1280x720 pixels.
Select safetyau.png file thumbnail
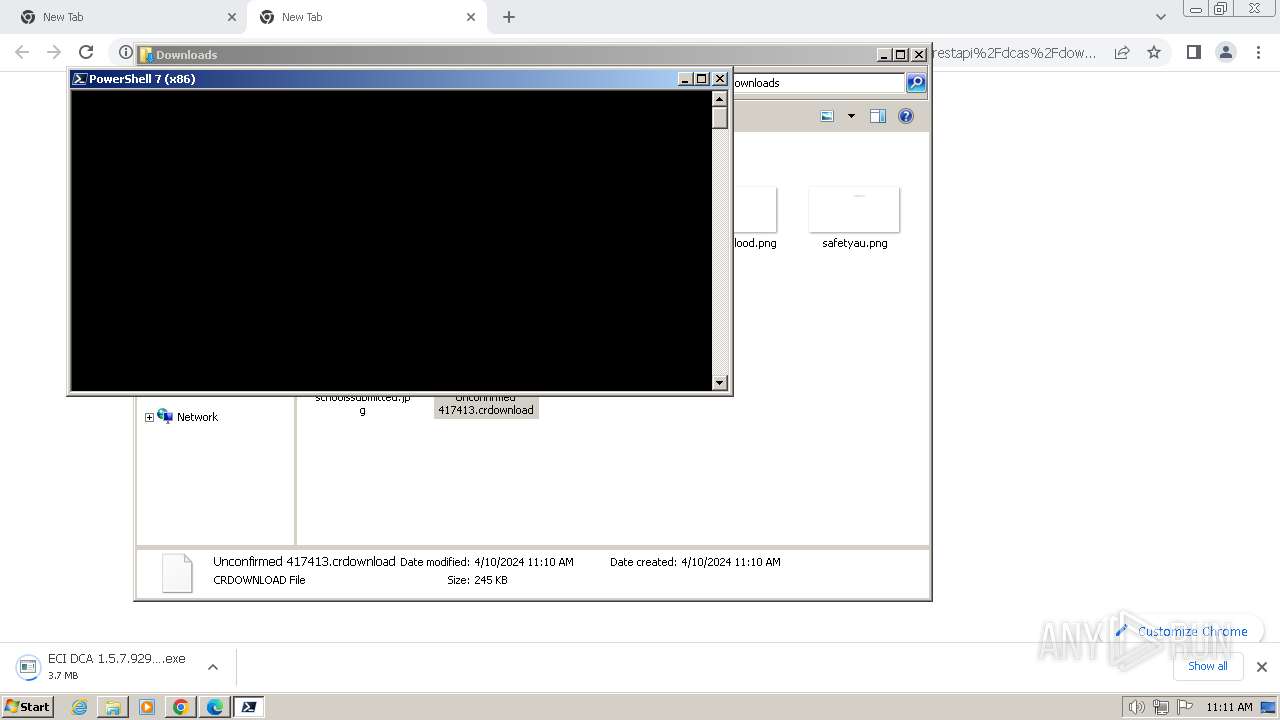click(854, 209)
